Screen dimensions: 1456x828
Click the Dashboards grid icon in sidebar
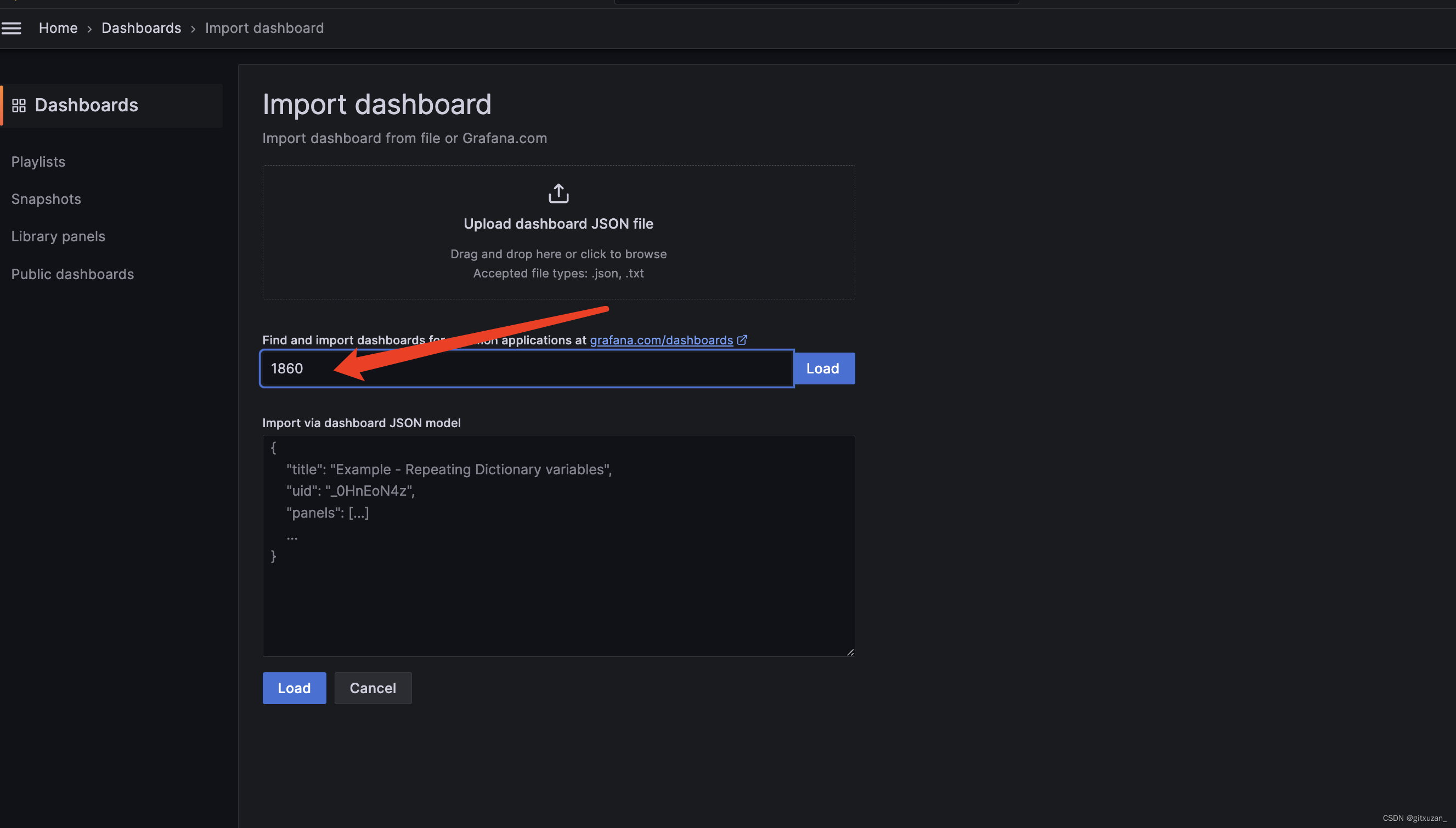coord(19,105)
